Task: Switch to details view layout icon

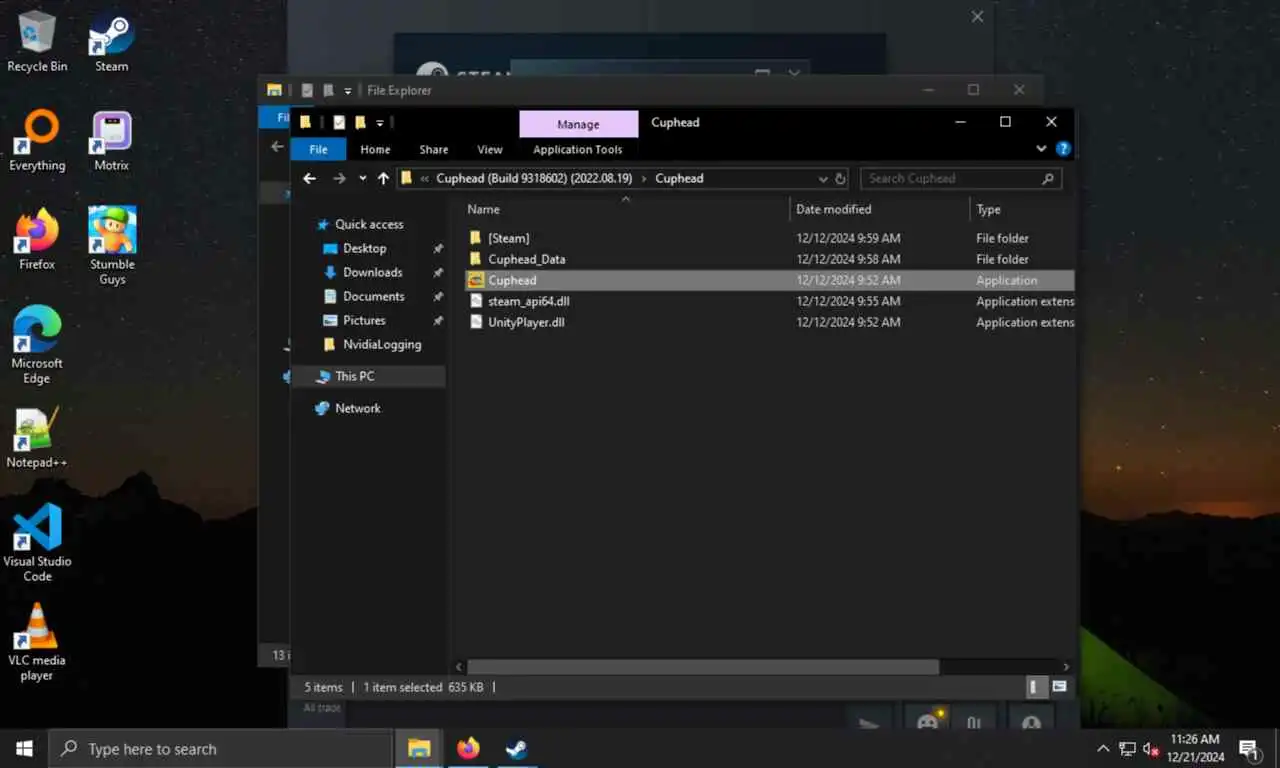Action: pyautogui.click(x=1037, y=687)
